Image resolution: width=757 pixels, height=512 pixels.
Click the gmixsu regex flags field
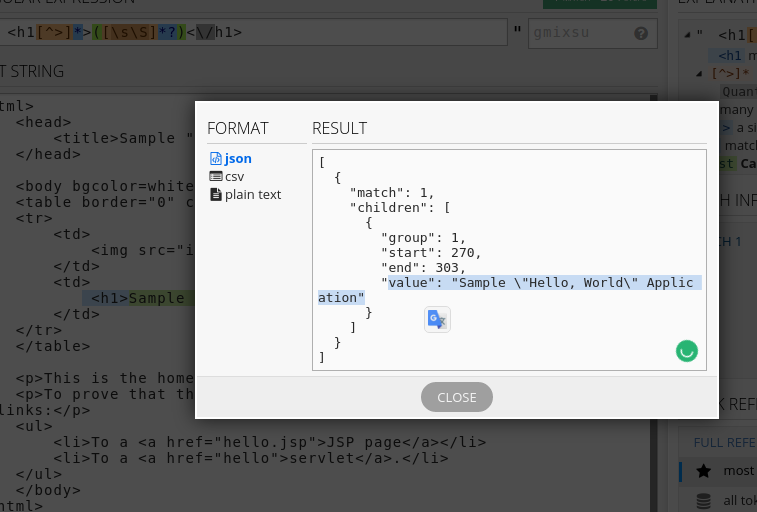tap(580, 33)
